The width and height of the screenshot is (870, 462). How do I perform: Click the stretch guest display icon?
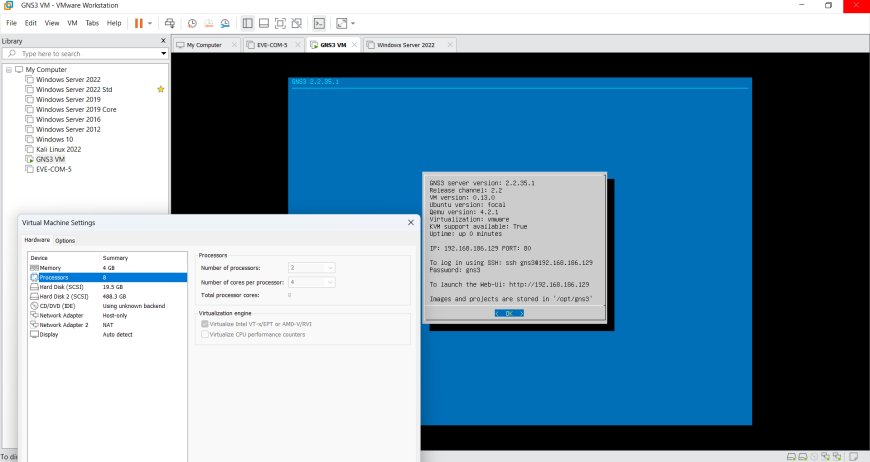[x=342, y=23]
